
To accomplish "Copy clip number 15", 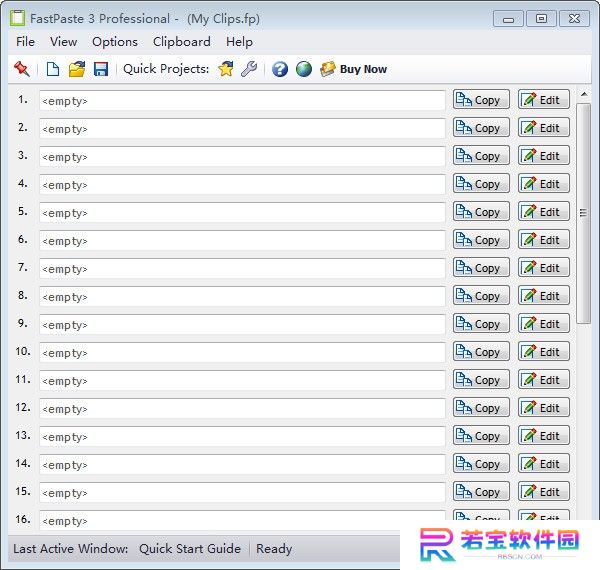I will tap(481, 491).
